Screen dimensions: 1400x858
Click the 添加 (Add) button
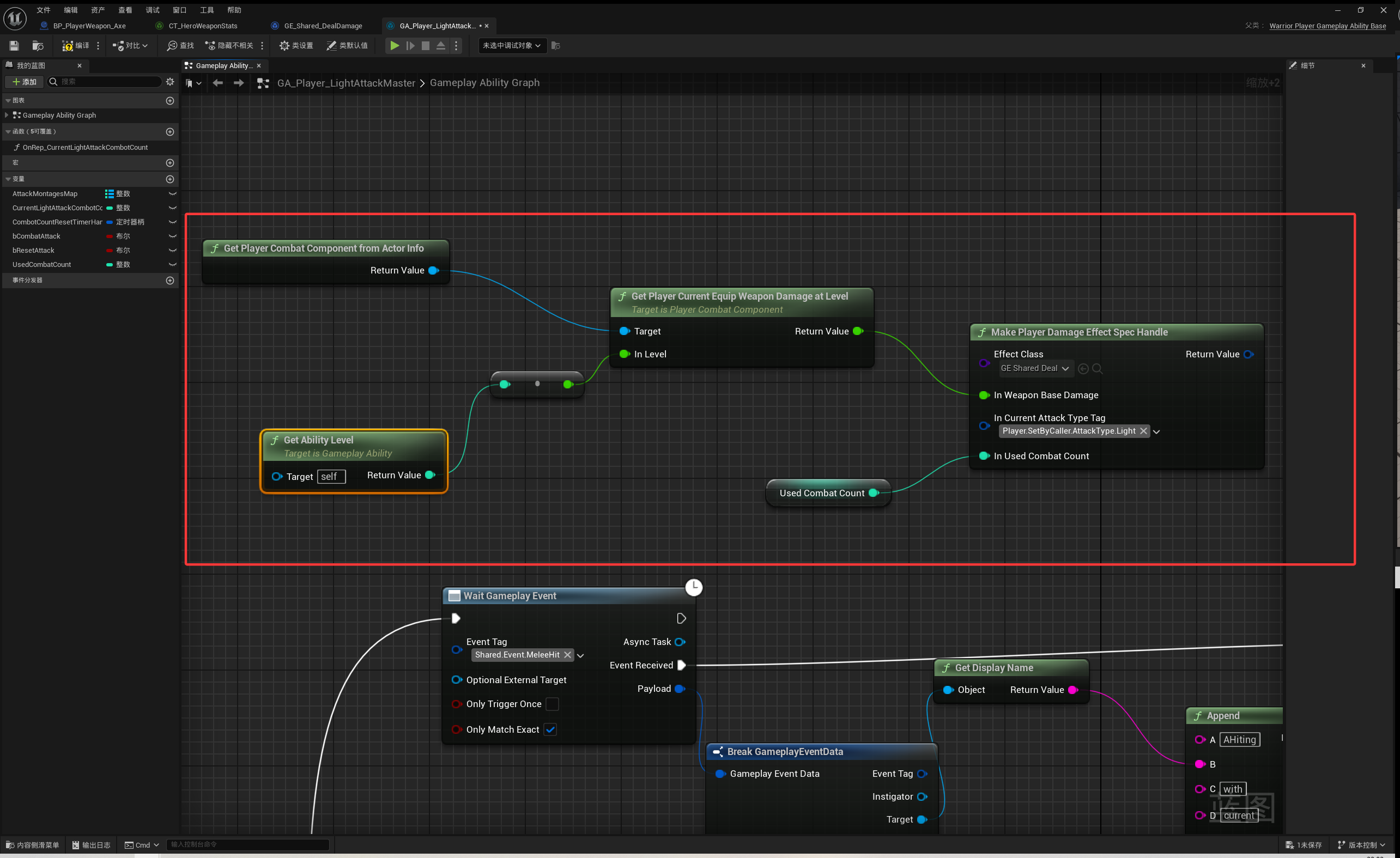pos(25,82)
